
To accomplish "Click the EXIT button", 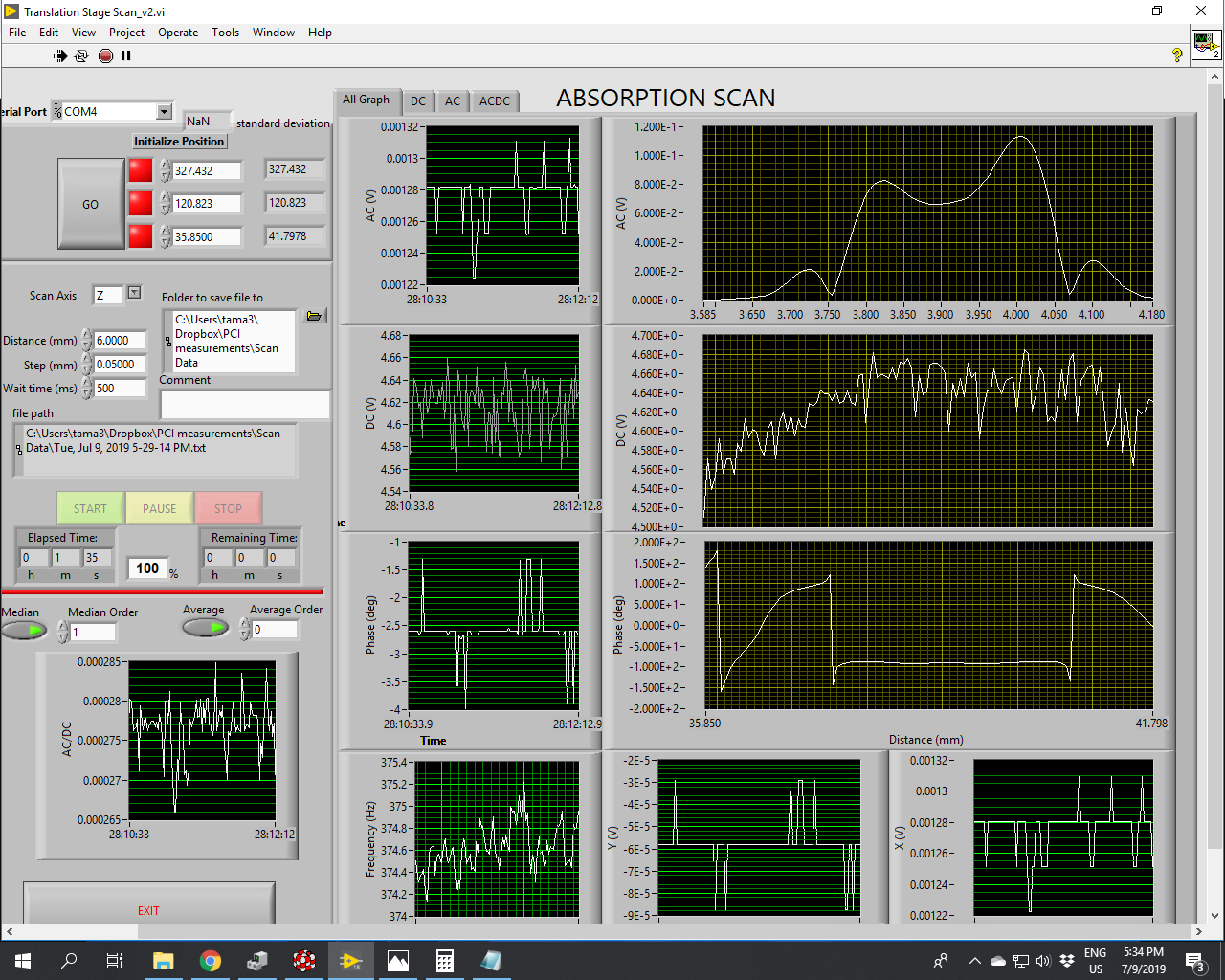I will [x=148, y=910].
